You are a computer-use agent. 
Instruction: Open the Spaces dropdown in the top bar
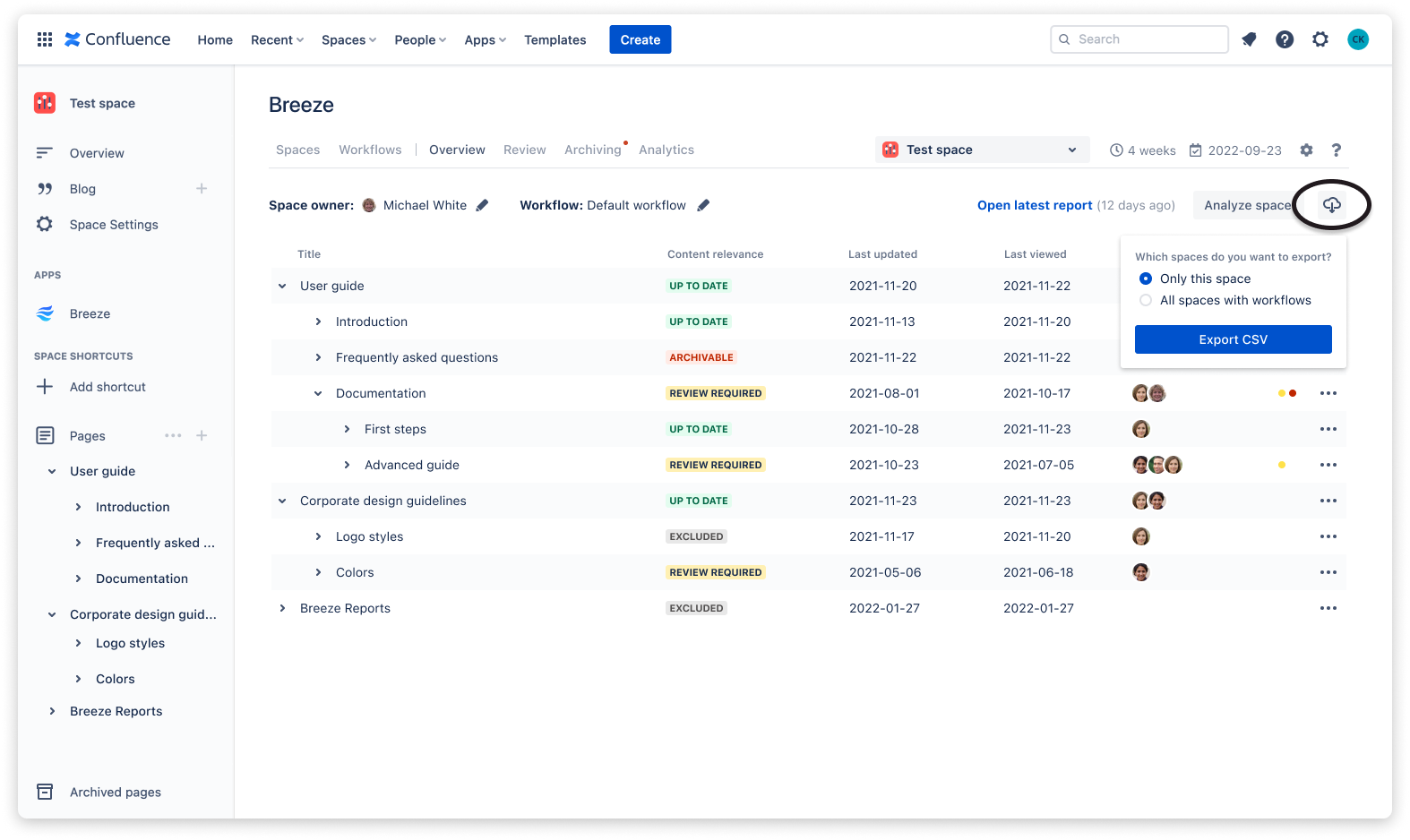(348, 39)
